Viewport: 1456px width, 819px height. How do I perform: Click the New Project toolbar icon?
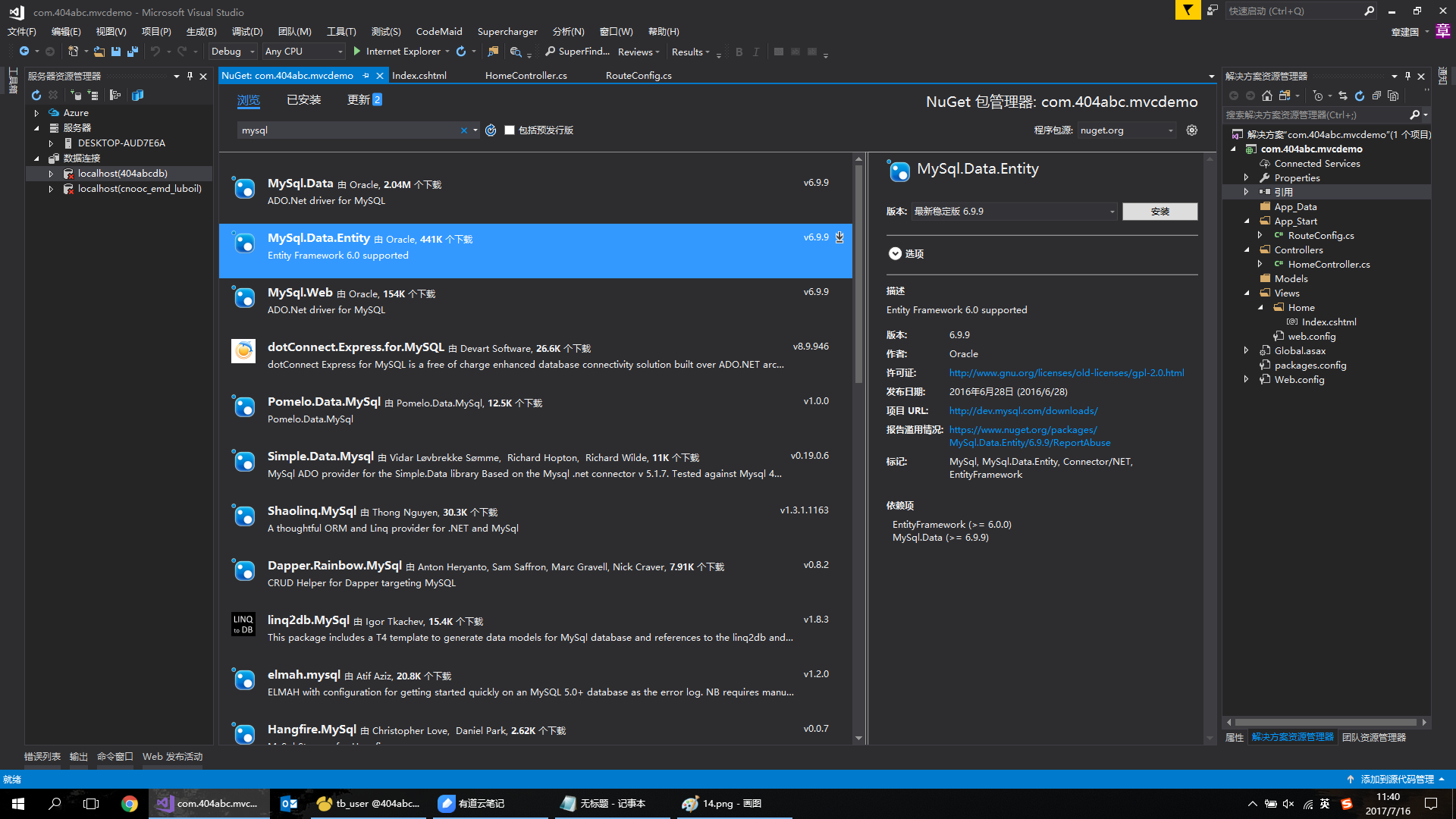(x=73, y=52)
